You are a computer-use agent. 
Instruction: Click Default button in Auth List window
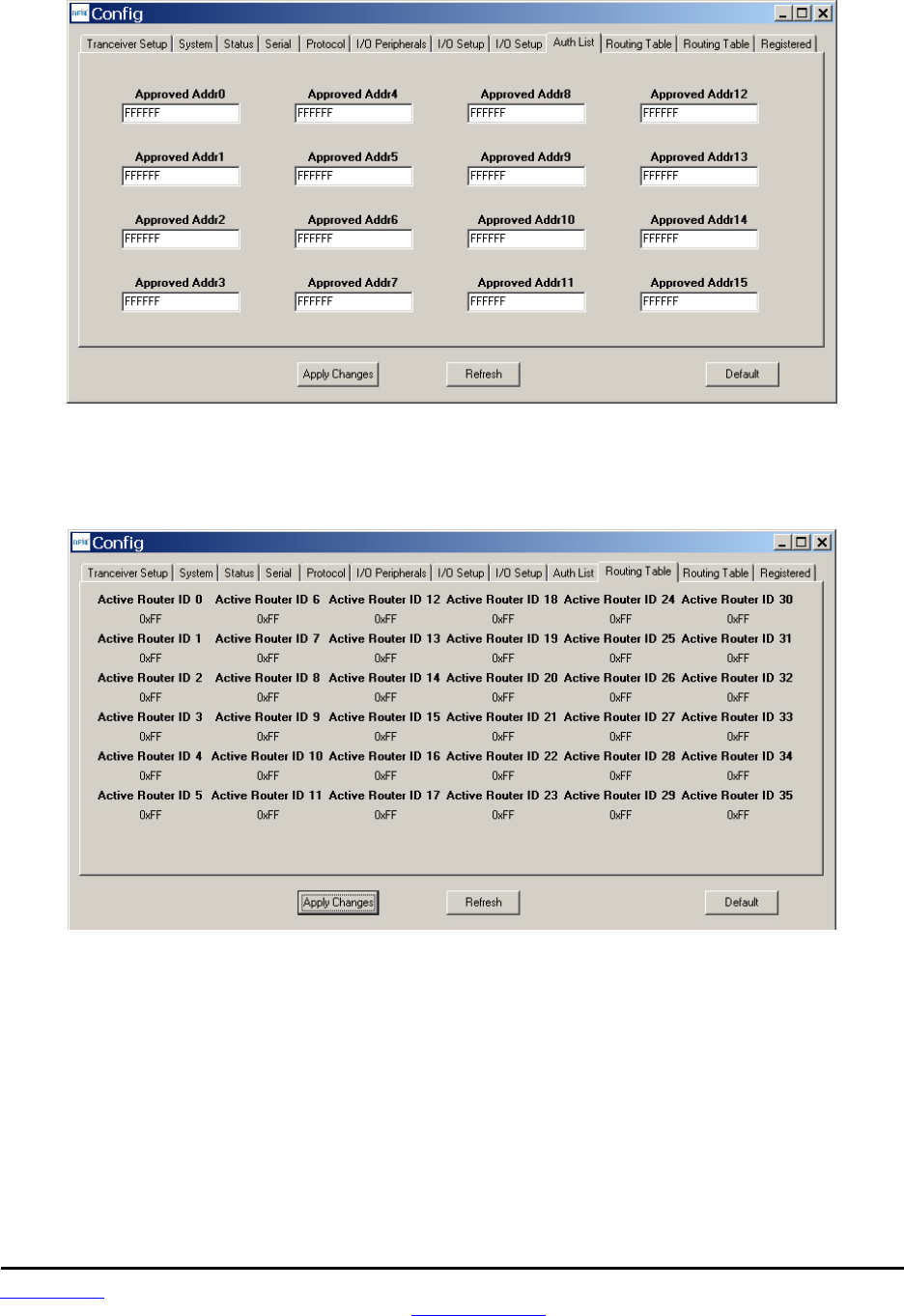pyautogui.click(x=743, y=375)
